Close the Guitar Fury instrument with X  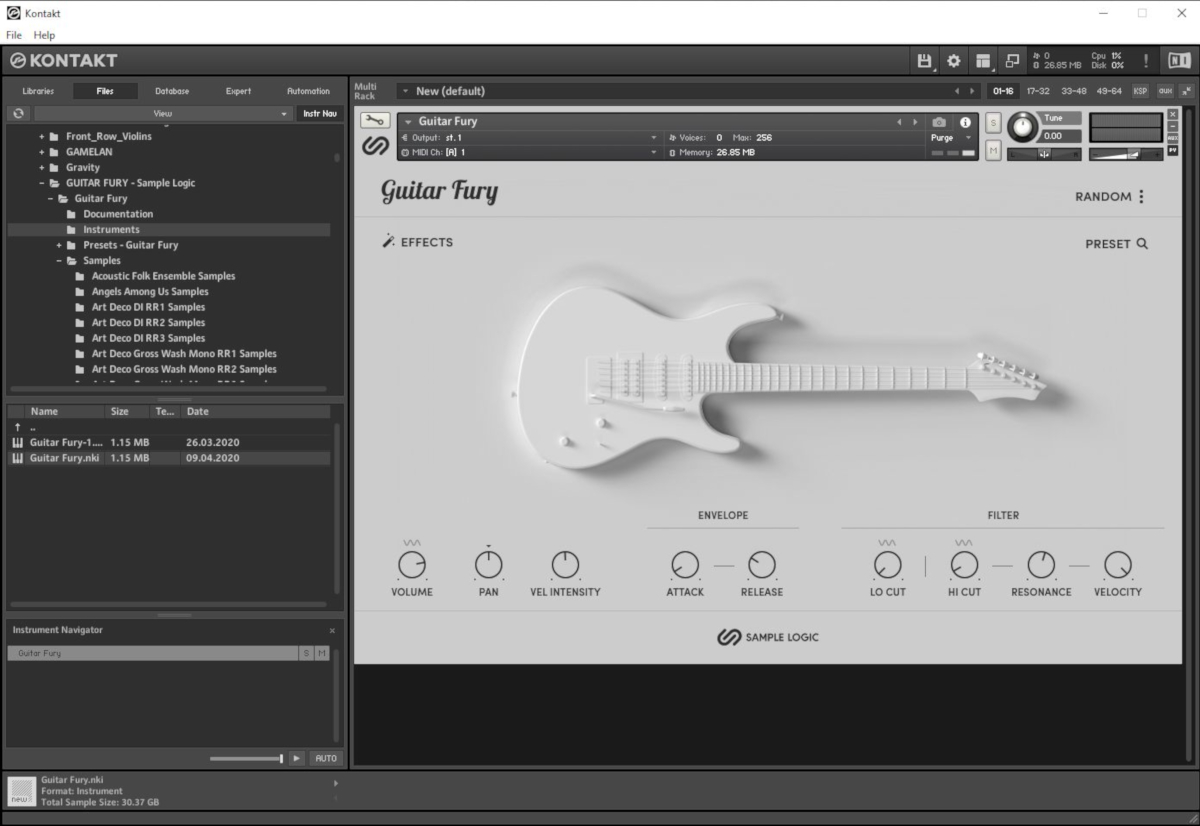(x=1173, y=115)
